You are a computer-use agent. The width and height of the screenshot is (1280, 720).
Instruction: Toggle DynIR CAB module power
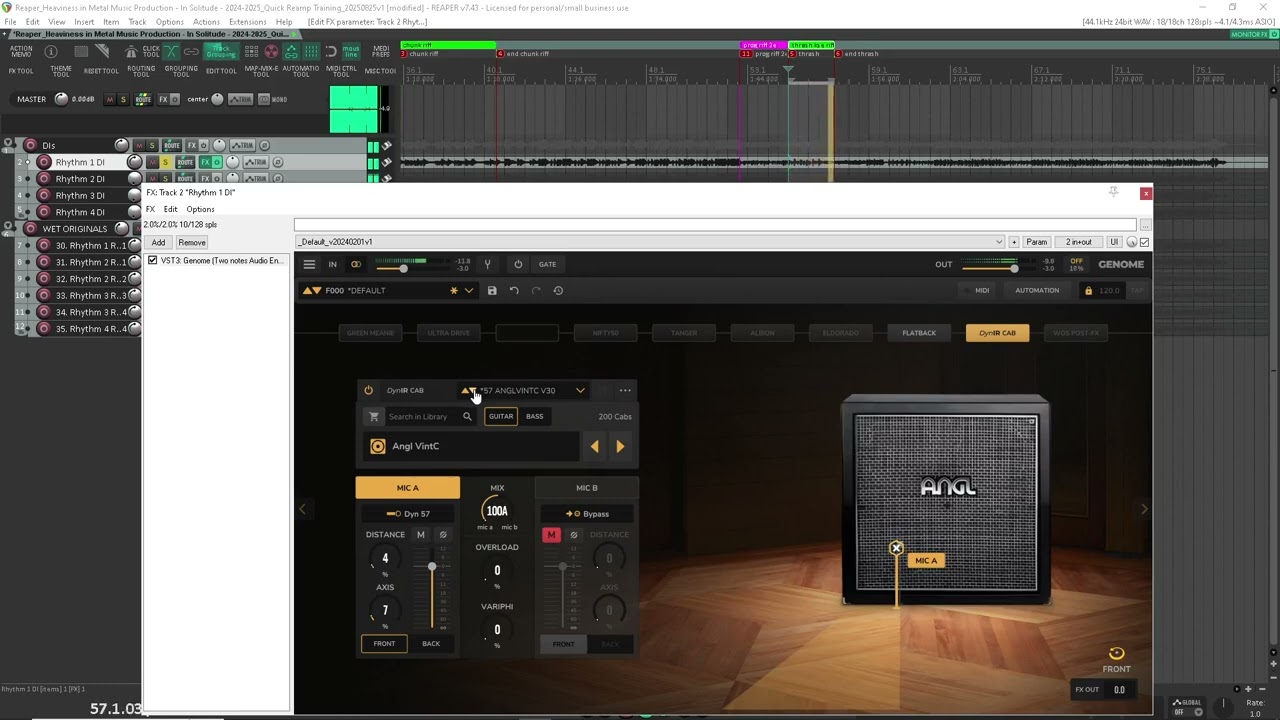(x=368, y=390)
